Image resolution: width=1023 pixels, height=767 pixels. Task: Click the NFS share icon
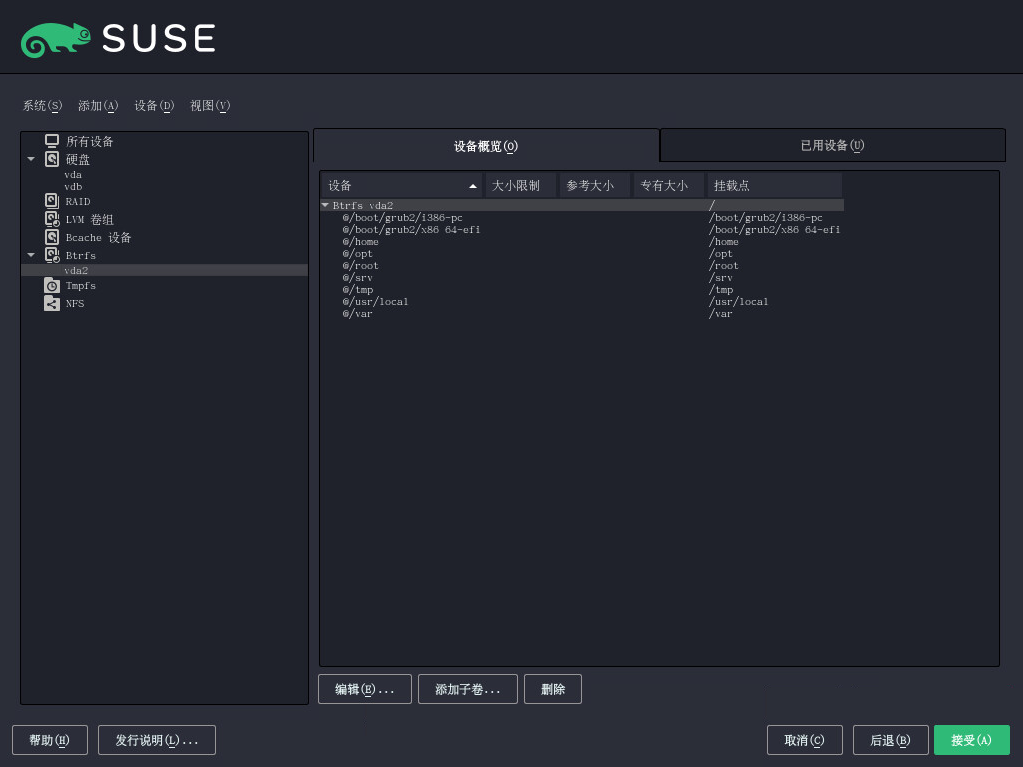coord(52,303)
